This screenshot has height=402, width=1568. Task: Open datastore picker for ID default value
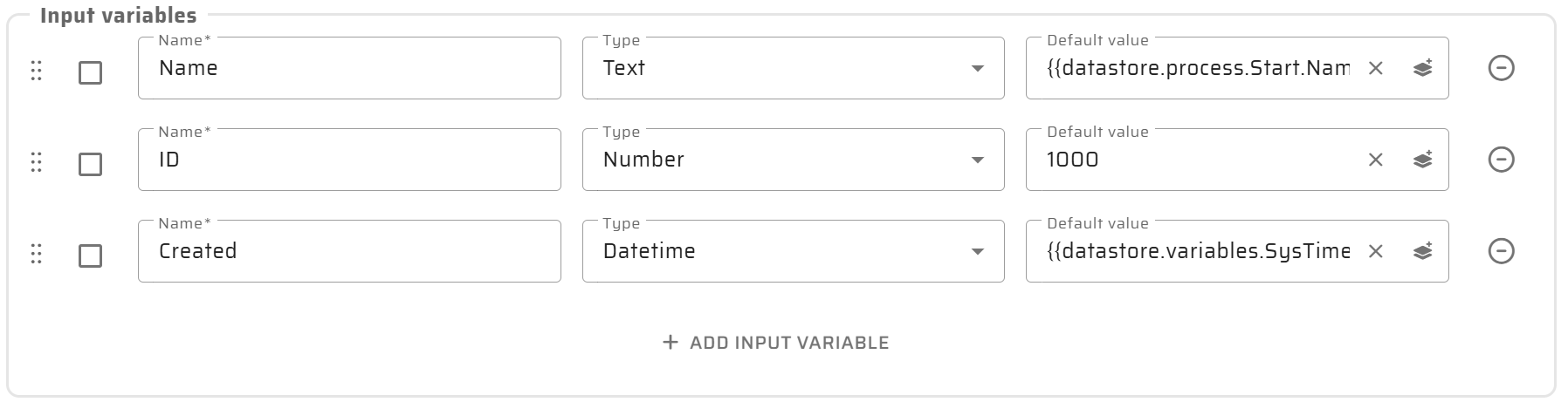point(1422,160)
